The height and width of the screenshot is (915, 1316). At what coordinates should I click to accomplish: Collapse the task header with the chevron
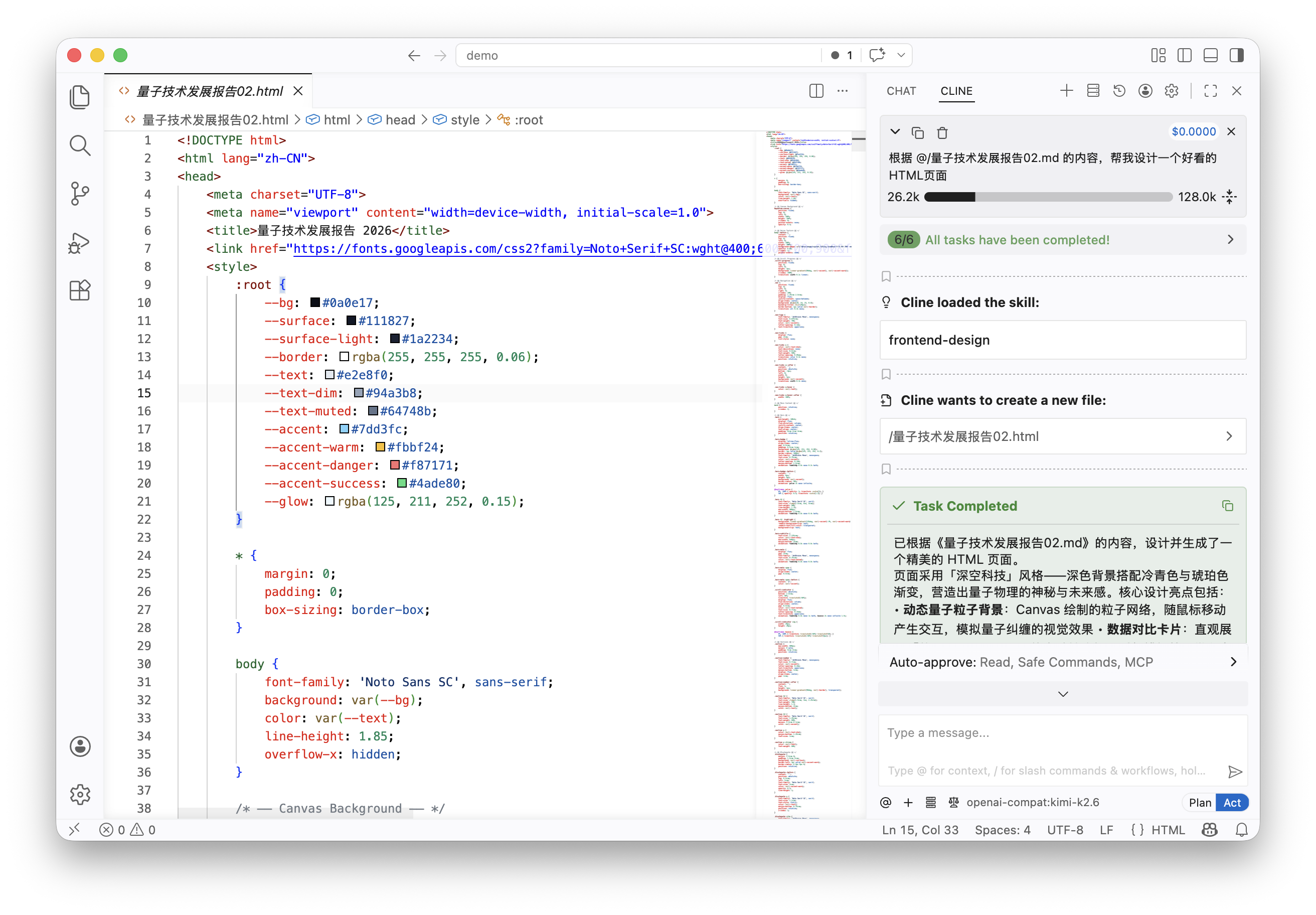pos(895,132)
